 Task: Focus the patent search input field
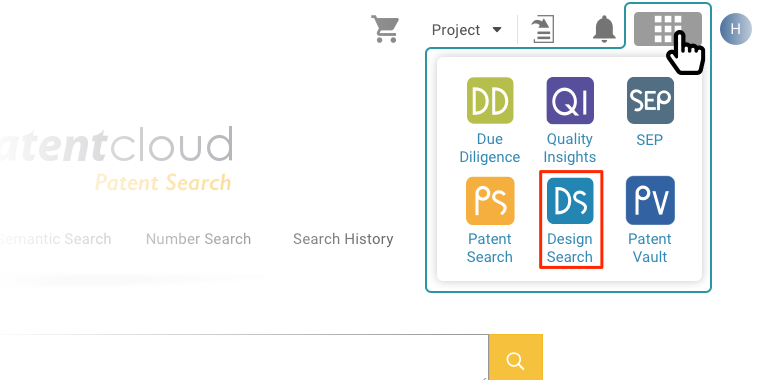(244, 357)
